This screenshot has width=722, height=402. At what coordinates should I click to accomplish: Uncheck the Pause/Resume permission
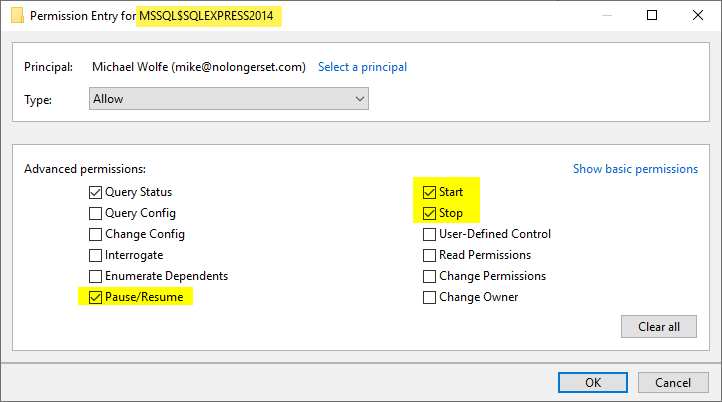pos(95,297)
